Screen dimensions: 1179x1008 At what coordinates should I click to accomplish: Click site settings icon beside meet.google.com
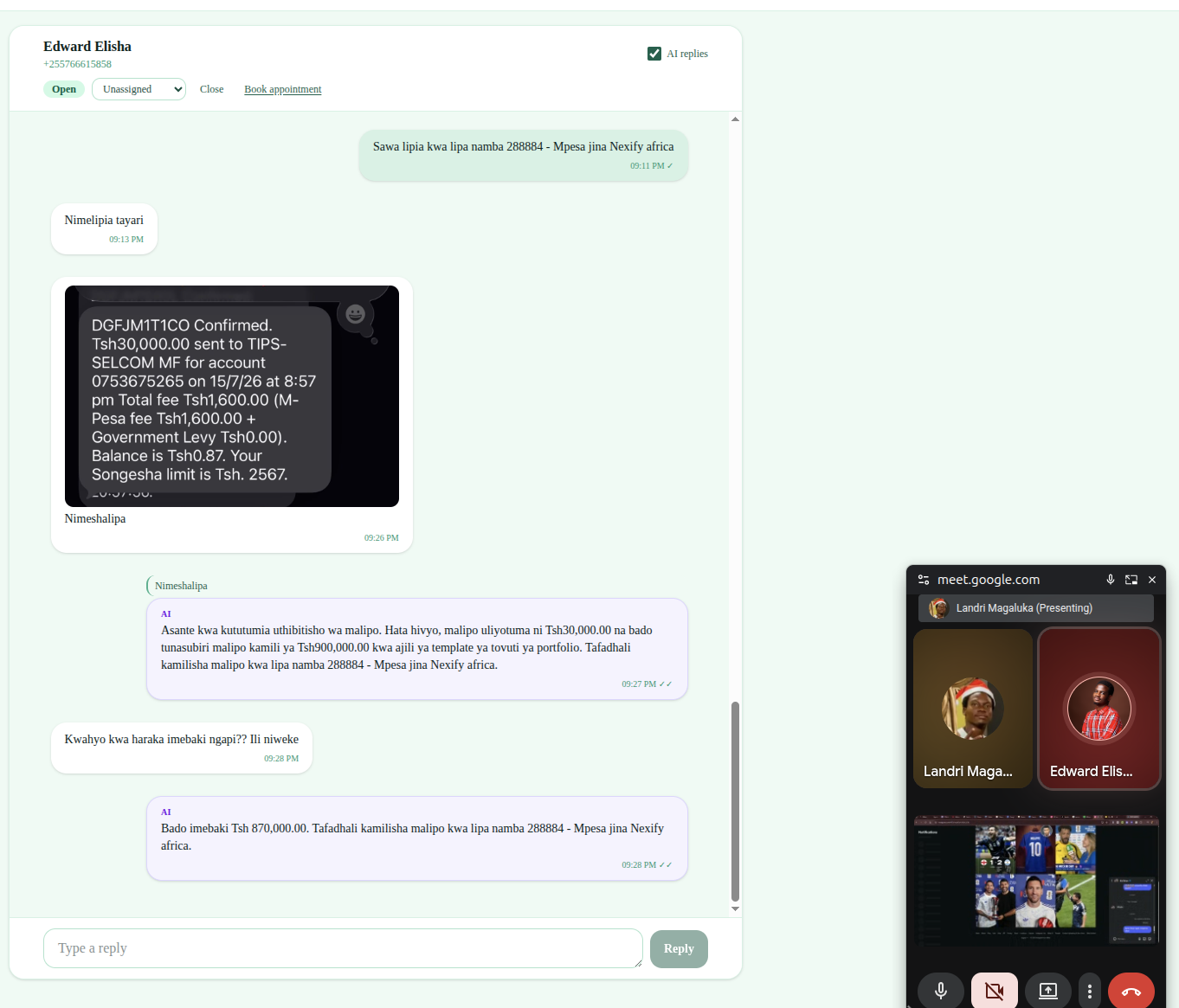pyautogui.click(x=924, y=580)
